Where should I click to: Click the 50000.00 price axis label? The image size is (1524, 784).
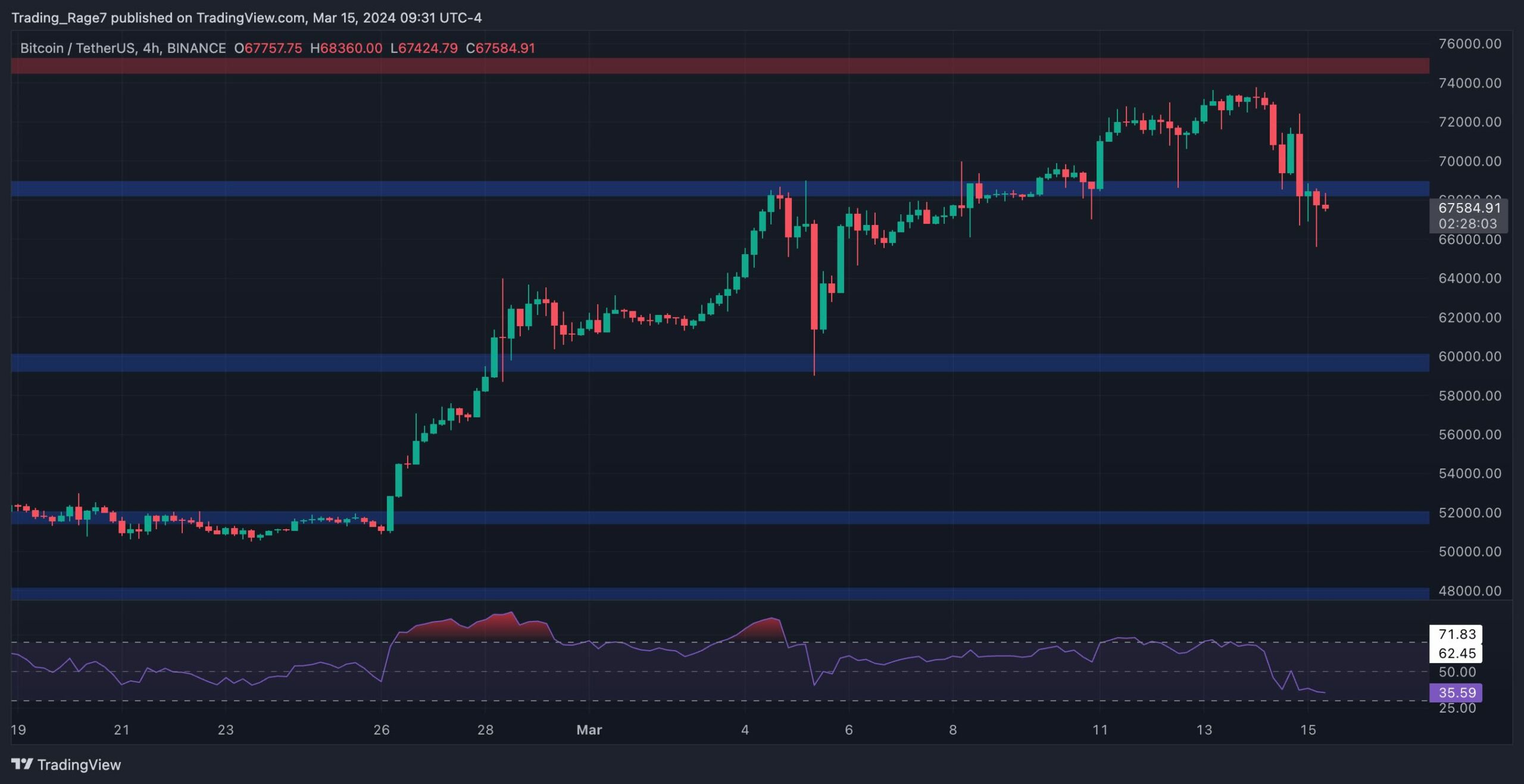[x=1469, y=552]
